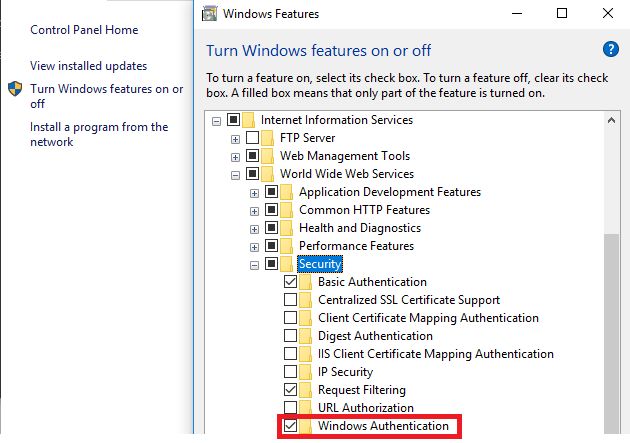Click the Internet Information Services folder icon

[x=249, y=120]
